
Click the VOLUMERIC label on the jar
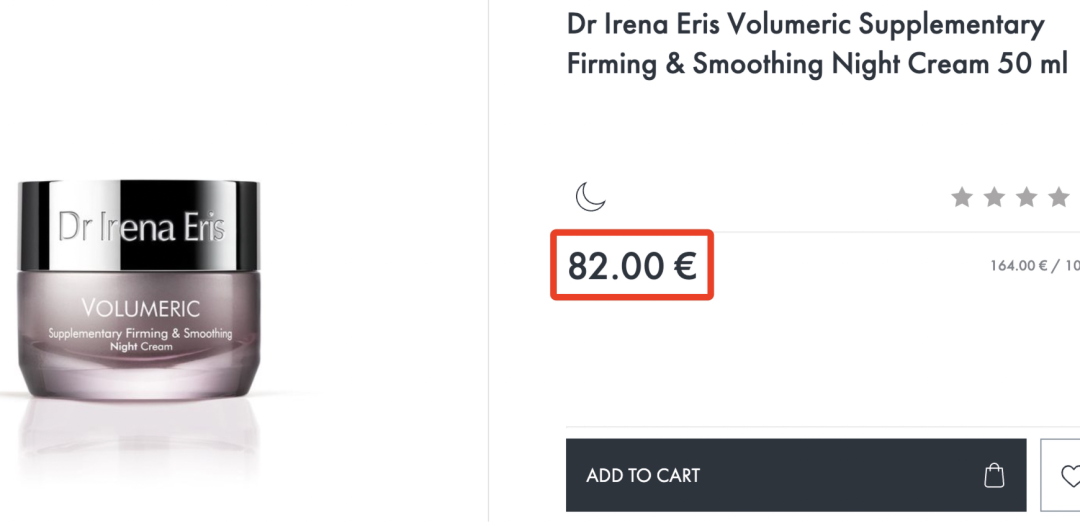141,308
